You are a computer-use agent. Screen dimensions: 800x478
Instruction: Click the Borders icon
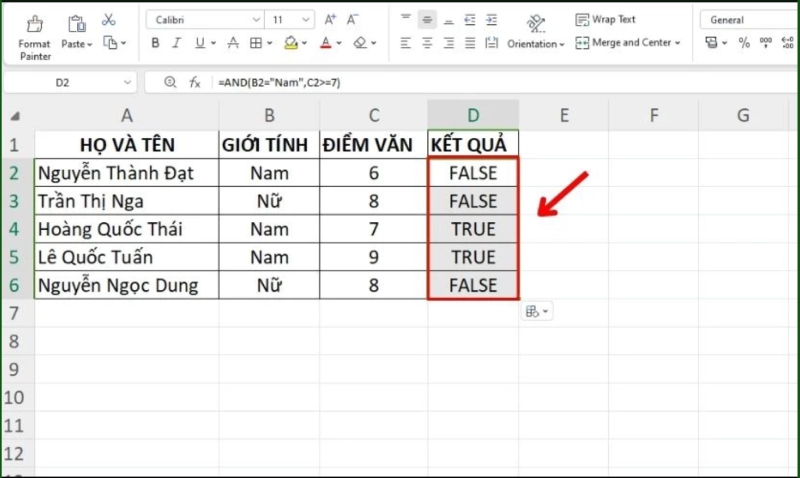(x=256, y=43)
